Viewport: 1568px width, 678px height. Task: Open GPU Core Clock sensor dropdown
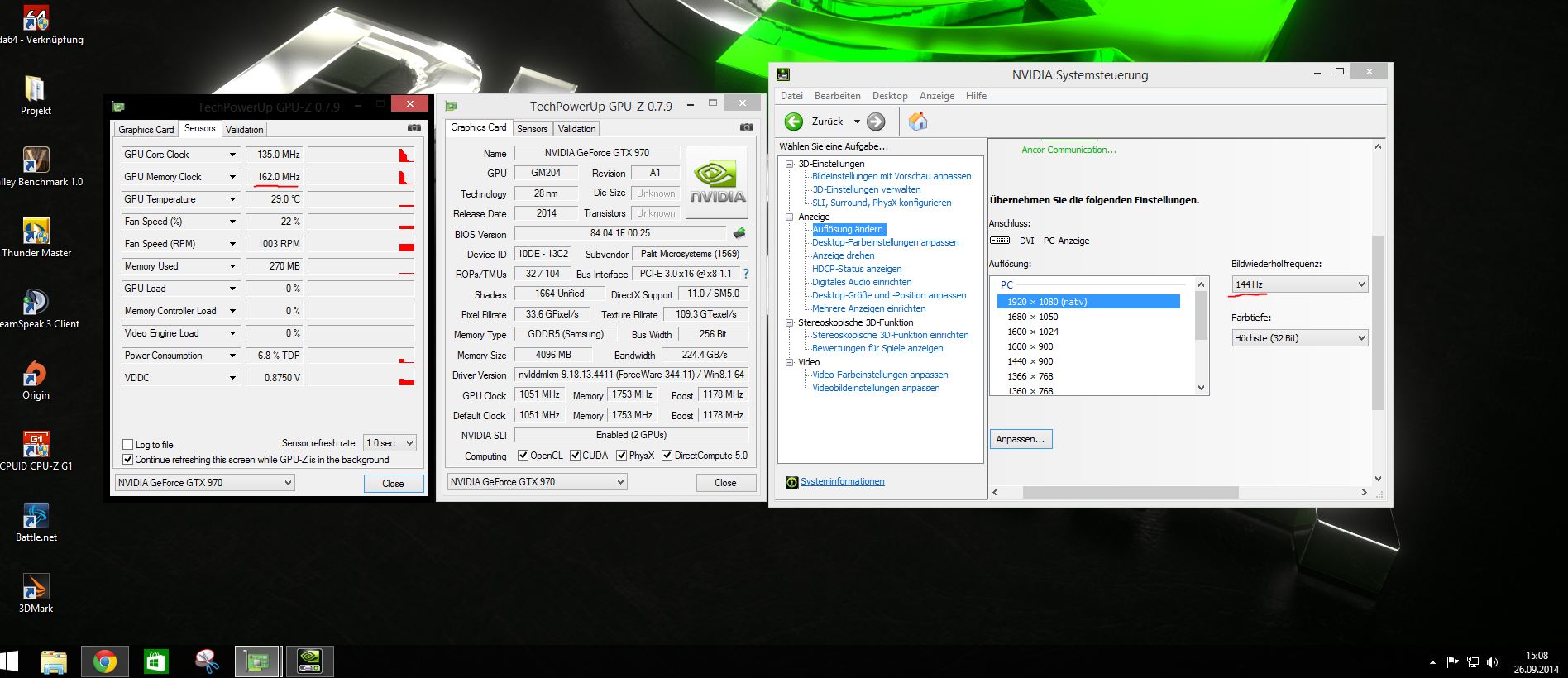[x=232, y=155]
